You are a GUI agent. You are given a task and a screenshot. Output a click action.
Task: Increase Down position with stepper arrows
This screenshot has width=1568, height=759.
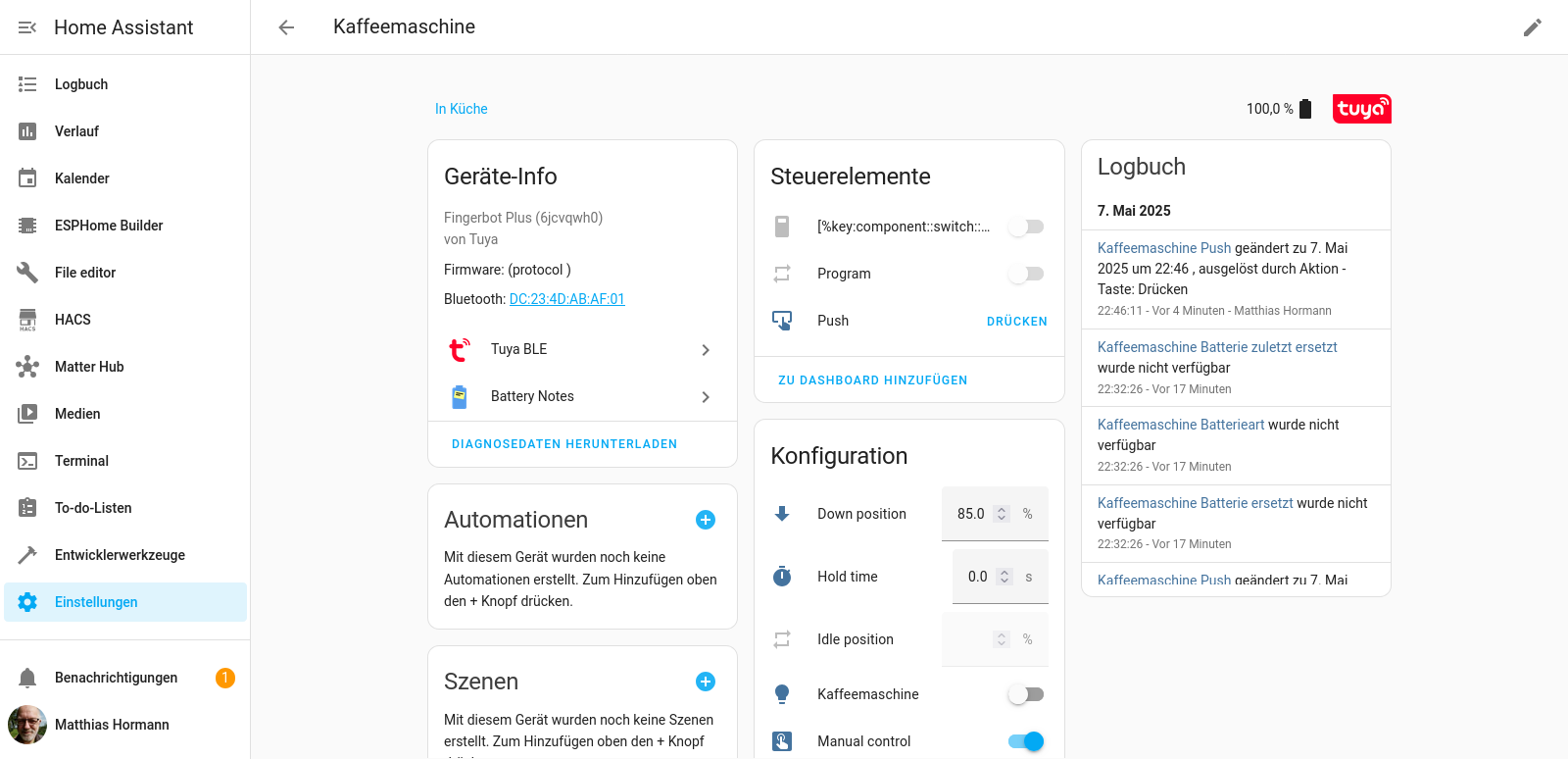[1002, 509]
